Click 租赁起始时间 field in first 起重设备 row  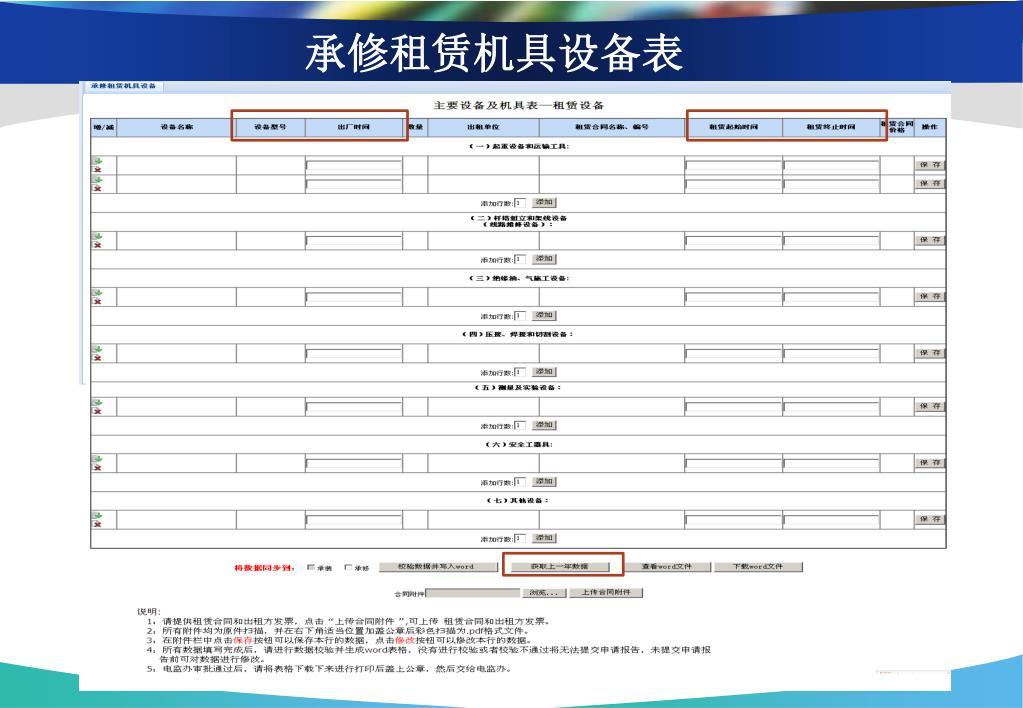click(733, 166)
